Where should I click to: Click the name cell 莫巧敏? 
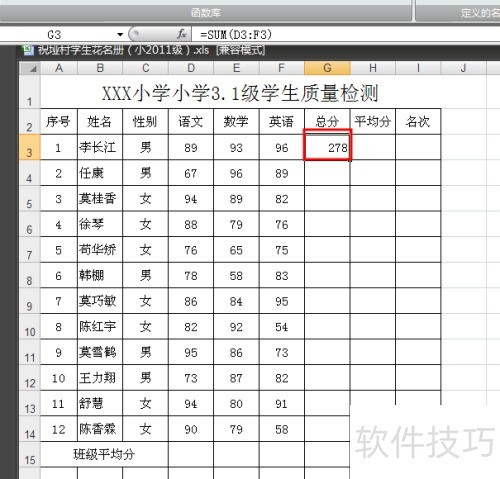point(100,301)
